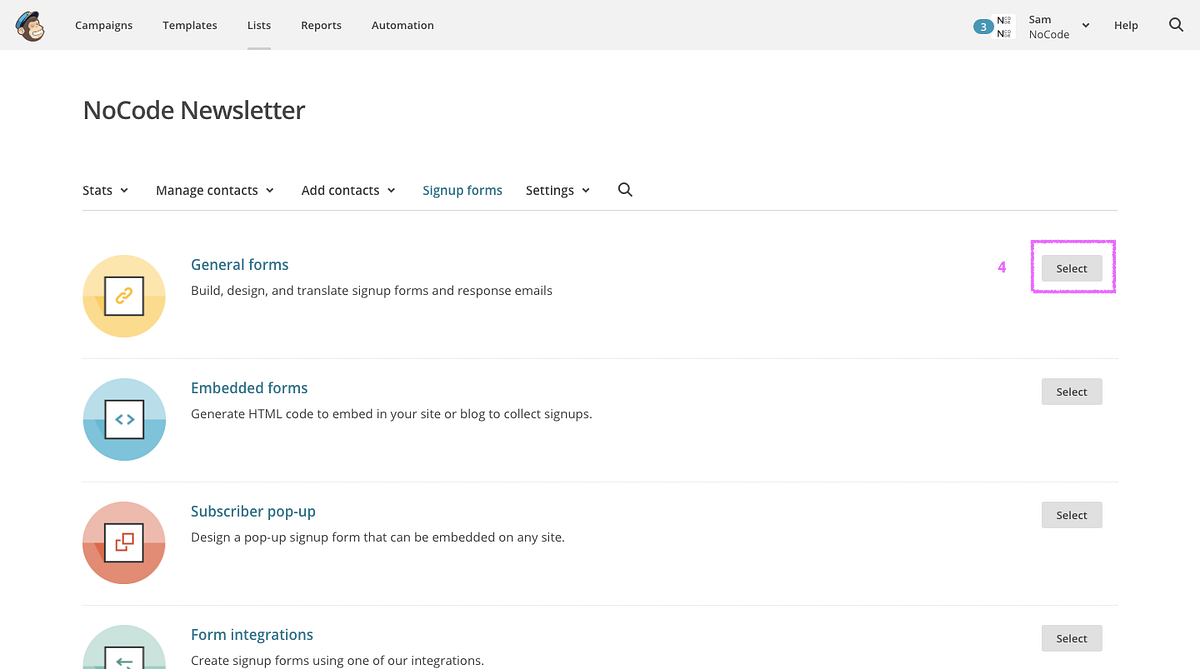1200x669 pixels.
Task: Select the Subscriber pop-up option
Action: point(1072,515)
